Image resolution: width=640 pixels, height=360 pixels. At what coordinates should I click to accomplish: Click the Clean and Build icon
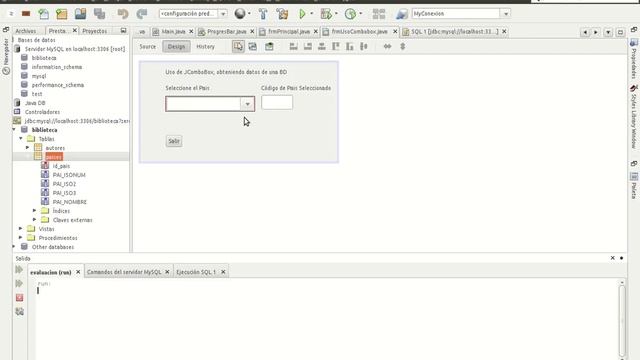(282, 14)
